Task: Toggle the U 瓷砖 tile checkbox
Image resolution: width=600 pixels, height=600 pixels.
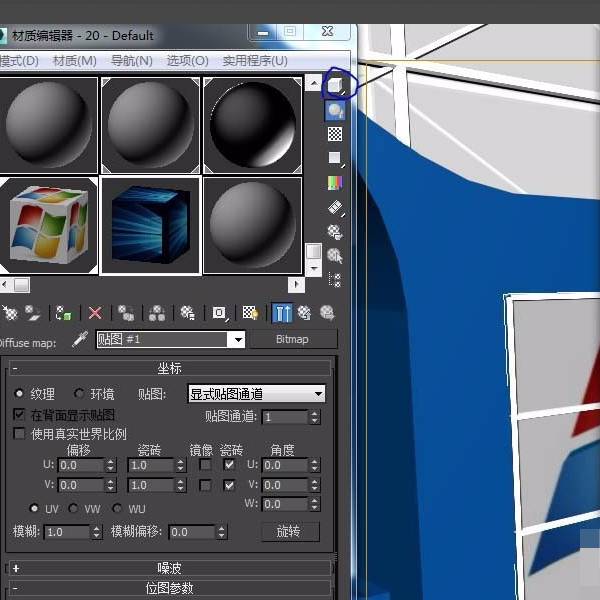Action: pos(229,465)
